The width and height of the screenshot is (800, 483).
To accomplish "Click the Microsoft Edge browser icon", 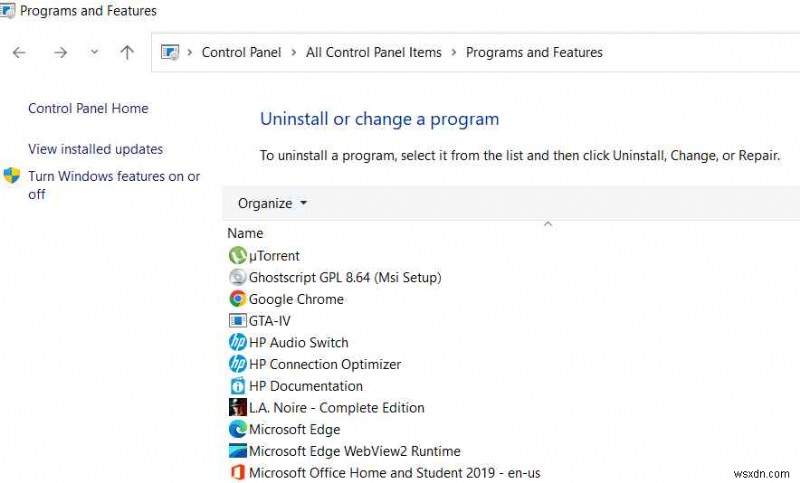I will (238, 429).
